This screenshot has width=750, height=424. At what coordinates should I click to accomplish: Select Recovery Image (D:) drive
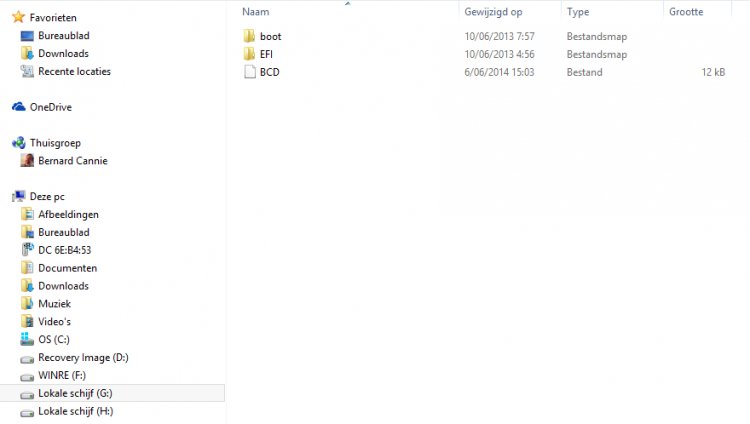(x=83, y=357)
